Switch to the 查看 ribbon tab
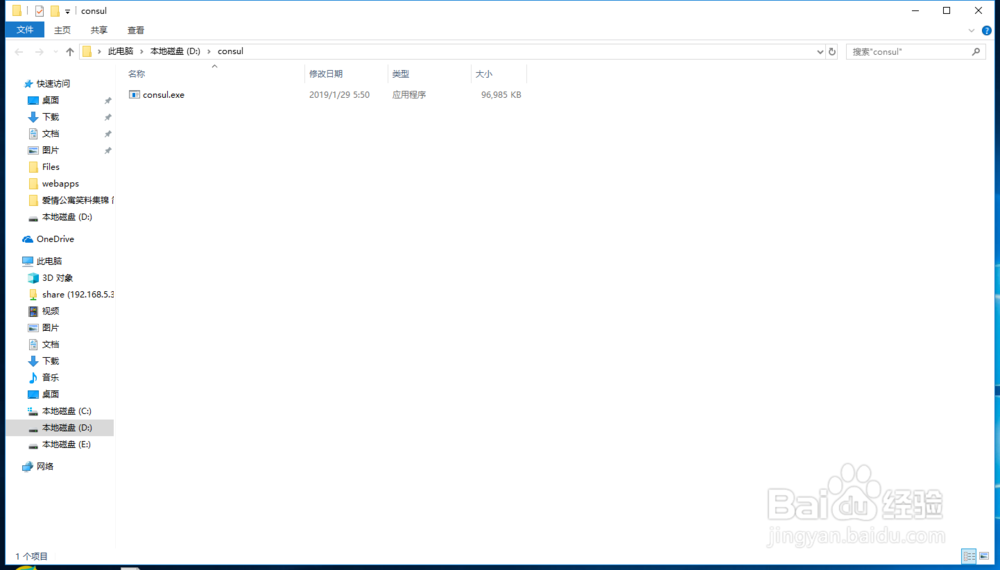The height and width of the screenshot is (570, 1000). click(x=136, y=30)
